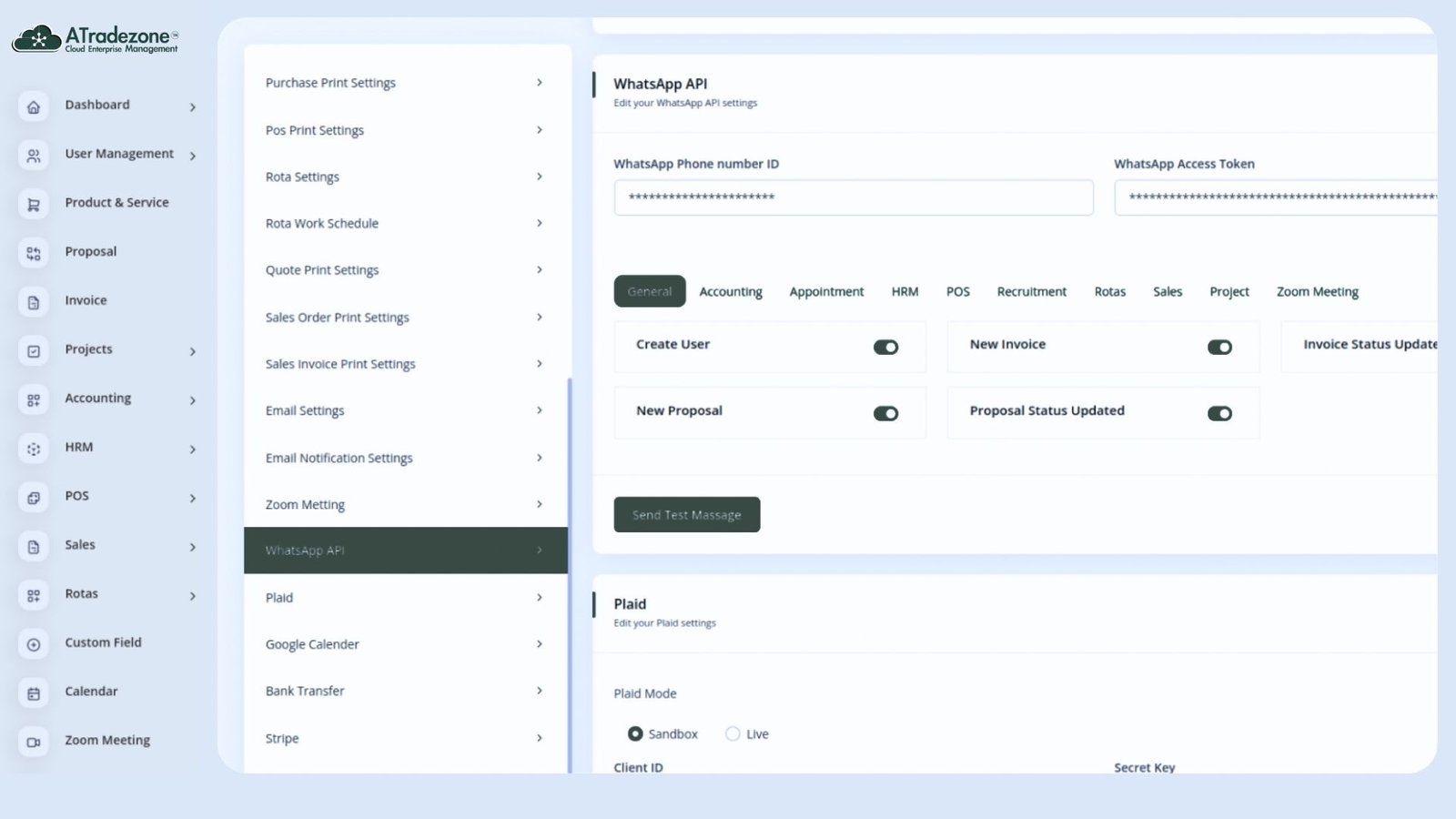Image resolution: width=1456 pixels, height=819 pixels.
Task: Expand the Accounting sidebar menu chevron
Action: pyautogui.click(x=193, y=400)
